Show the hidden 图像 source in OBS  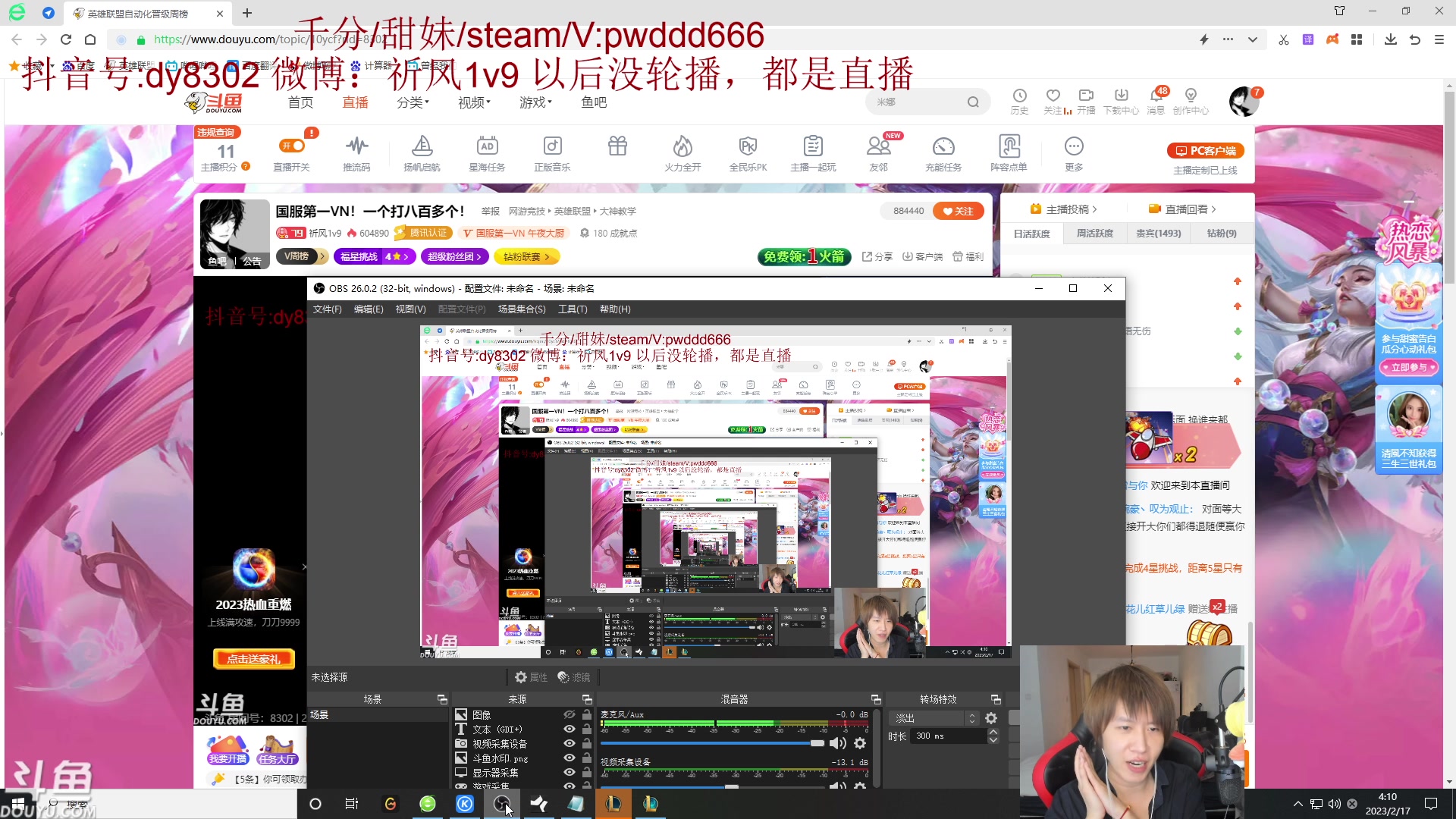pyautogui.click(x=570, y=714)
